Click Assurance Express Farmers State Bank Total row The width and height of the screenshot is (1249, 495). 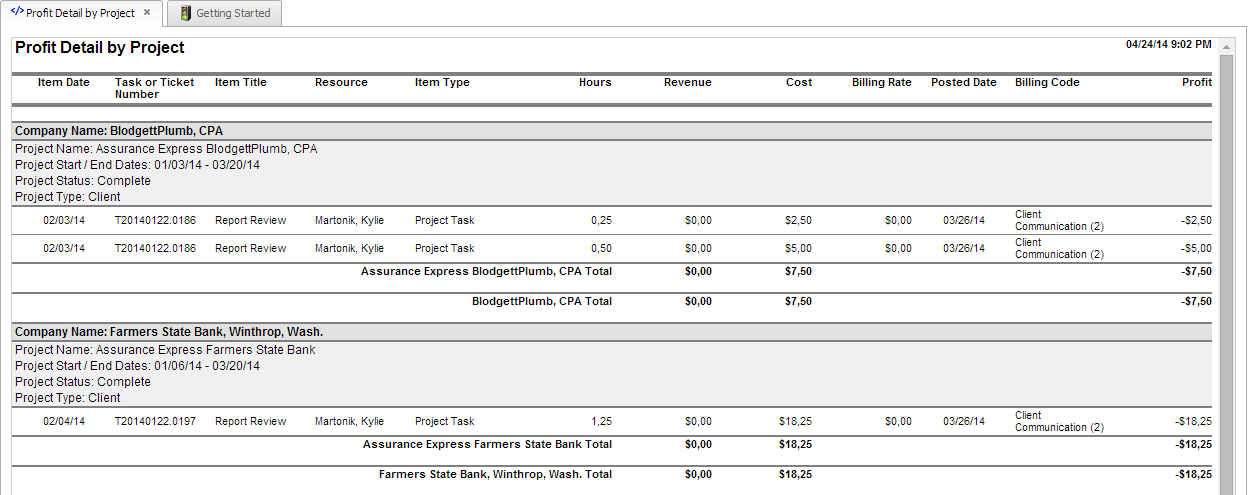point(487,445)
